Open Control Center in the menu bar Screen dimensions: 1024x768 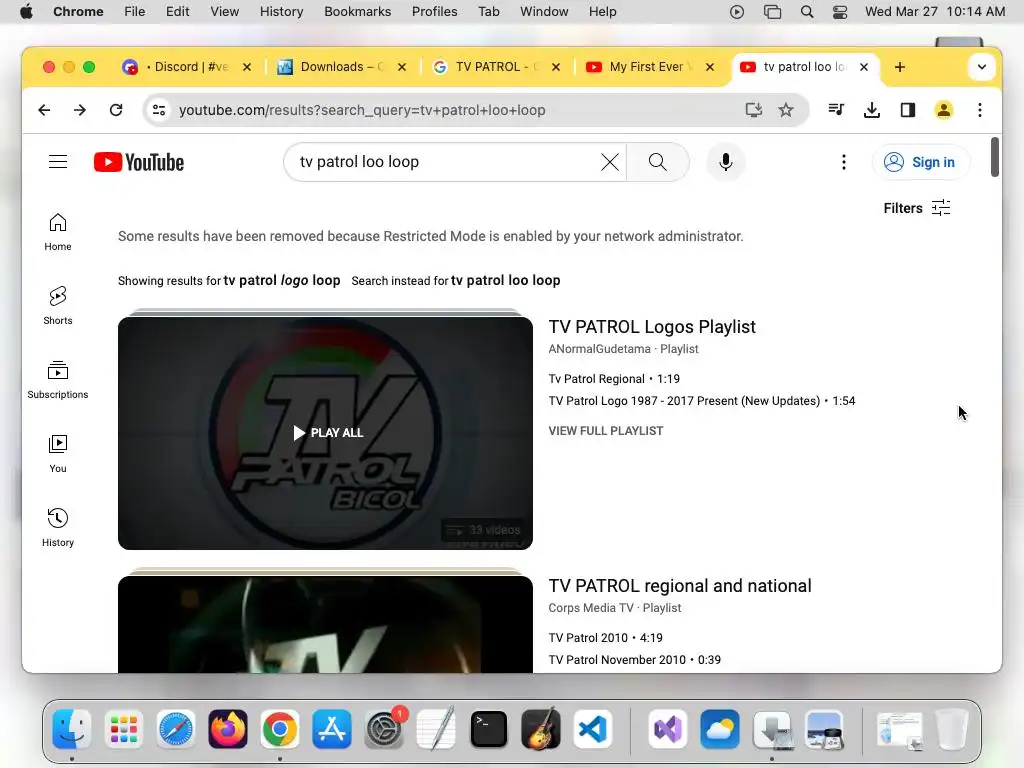click(x=840, y=12)
